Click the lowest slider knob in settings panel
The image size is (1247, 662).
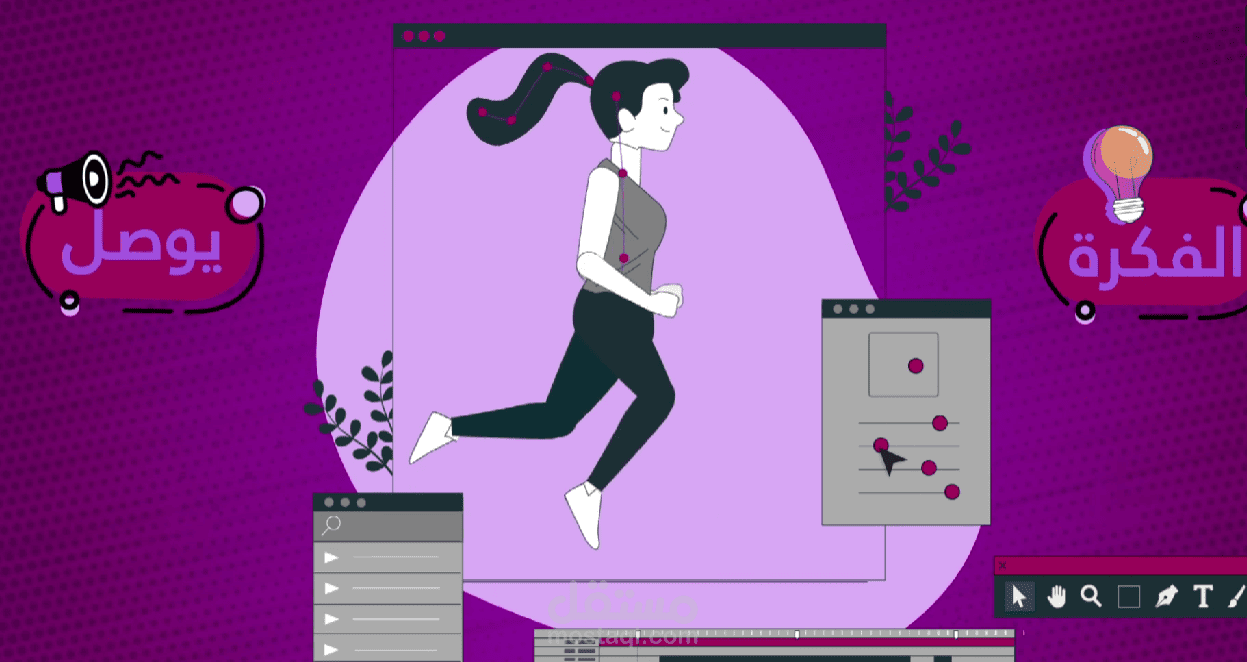[x=952, y=491]
